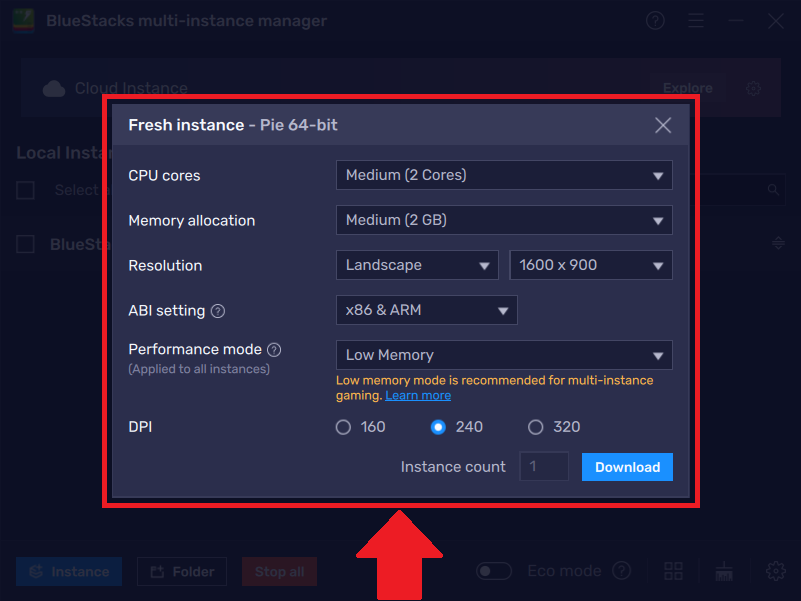This screenshot has width=801, height=601.
Task: Show help for Eco mode
Action: pyautogui.click(x=622, y=570)
